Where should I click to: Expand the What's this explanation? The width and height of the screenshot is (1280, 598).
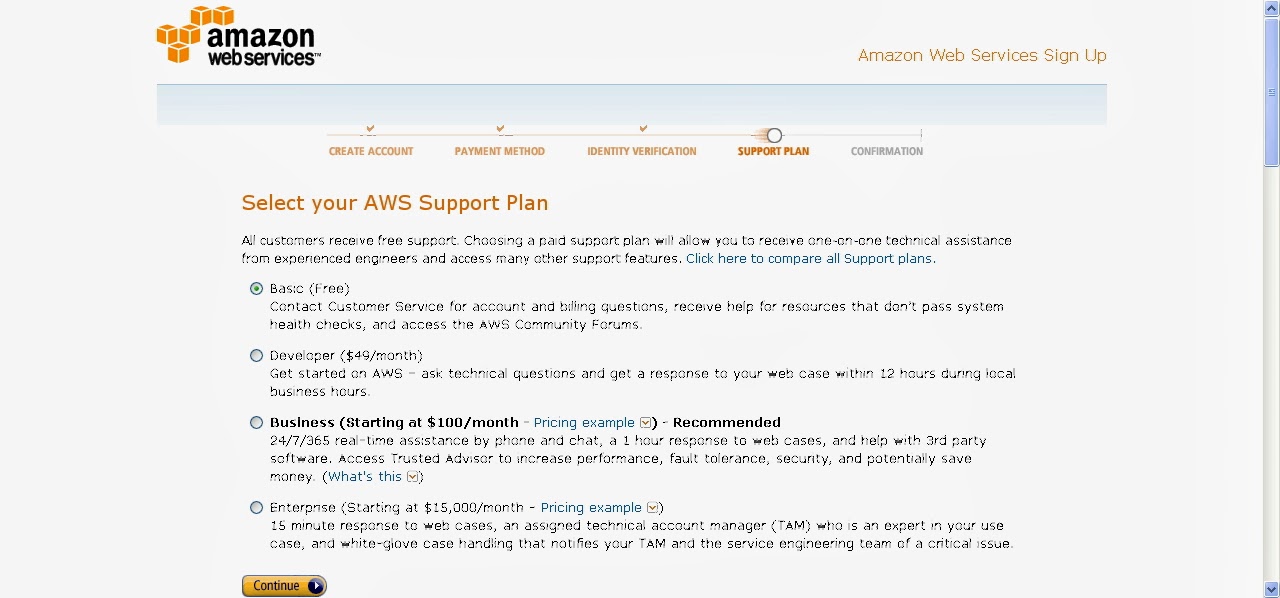point(413,477)
